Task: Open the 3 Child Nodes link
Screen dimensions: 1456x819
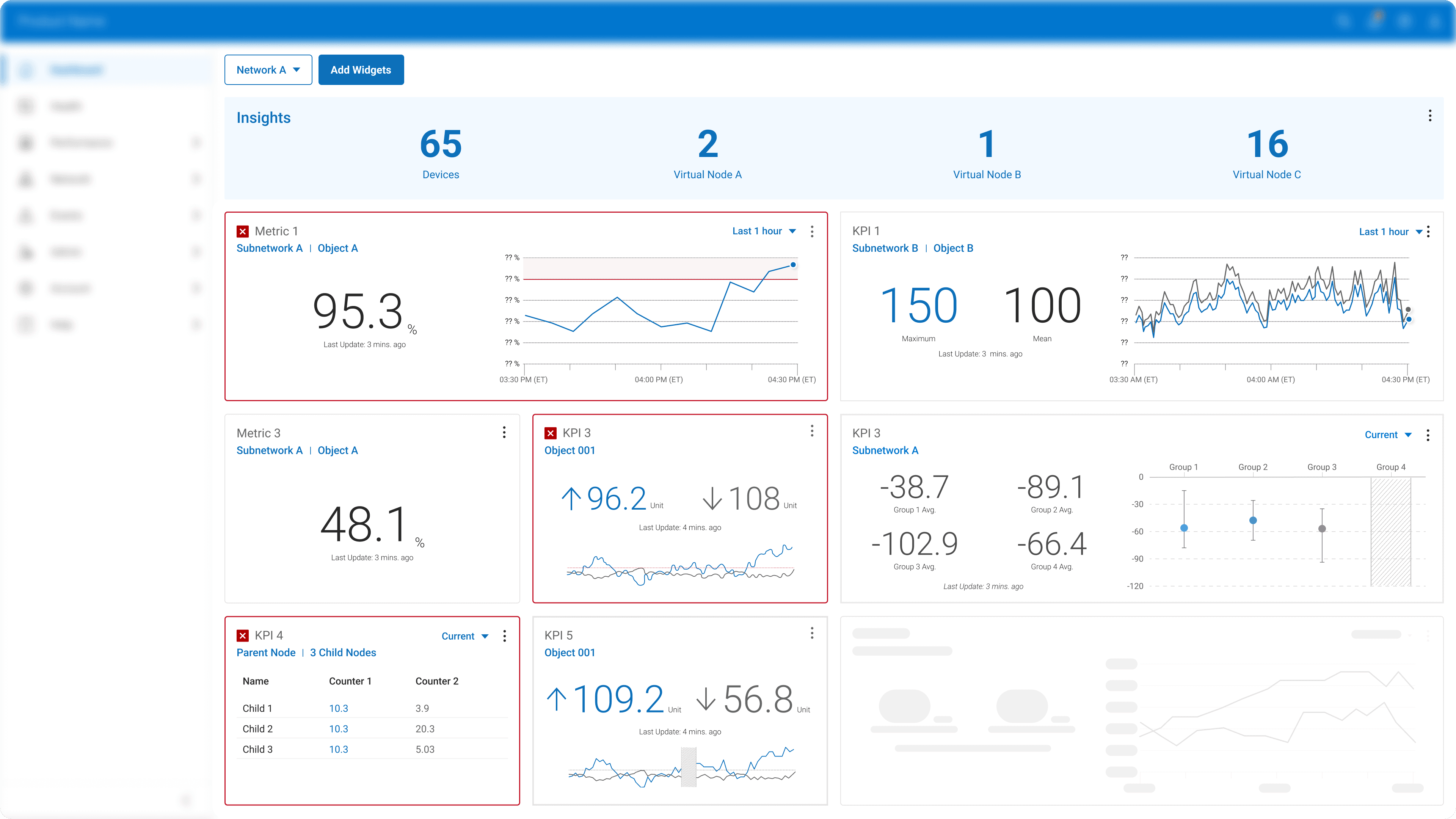Action: coord(342,652)
